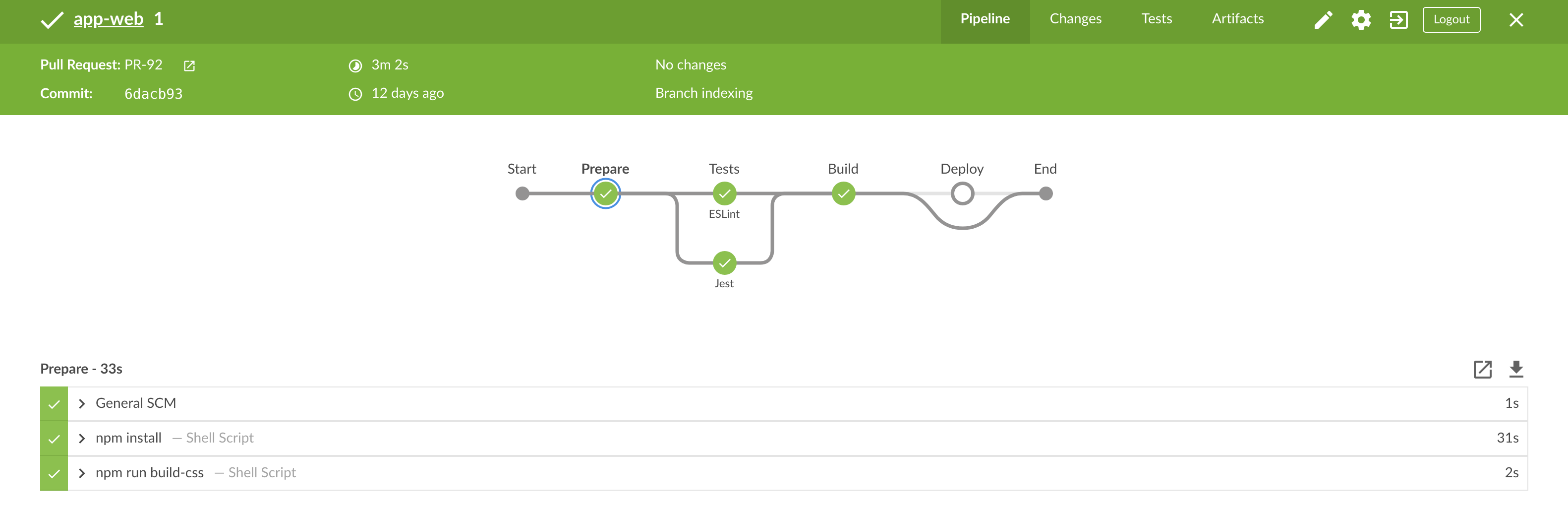The height and width of the screenshot is (512, 1568).
Task: Open the app-web project link
Action: click(109, 19)
